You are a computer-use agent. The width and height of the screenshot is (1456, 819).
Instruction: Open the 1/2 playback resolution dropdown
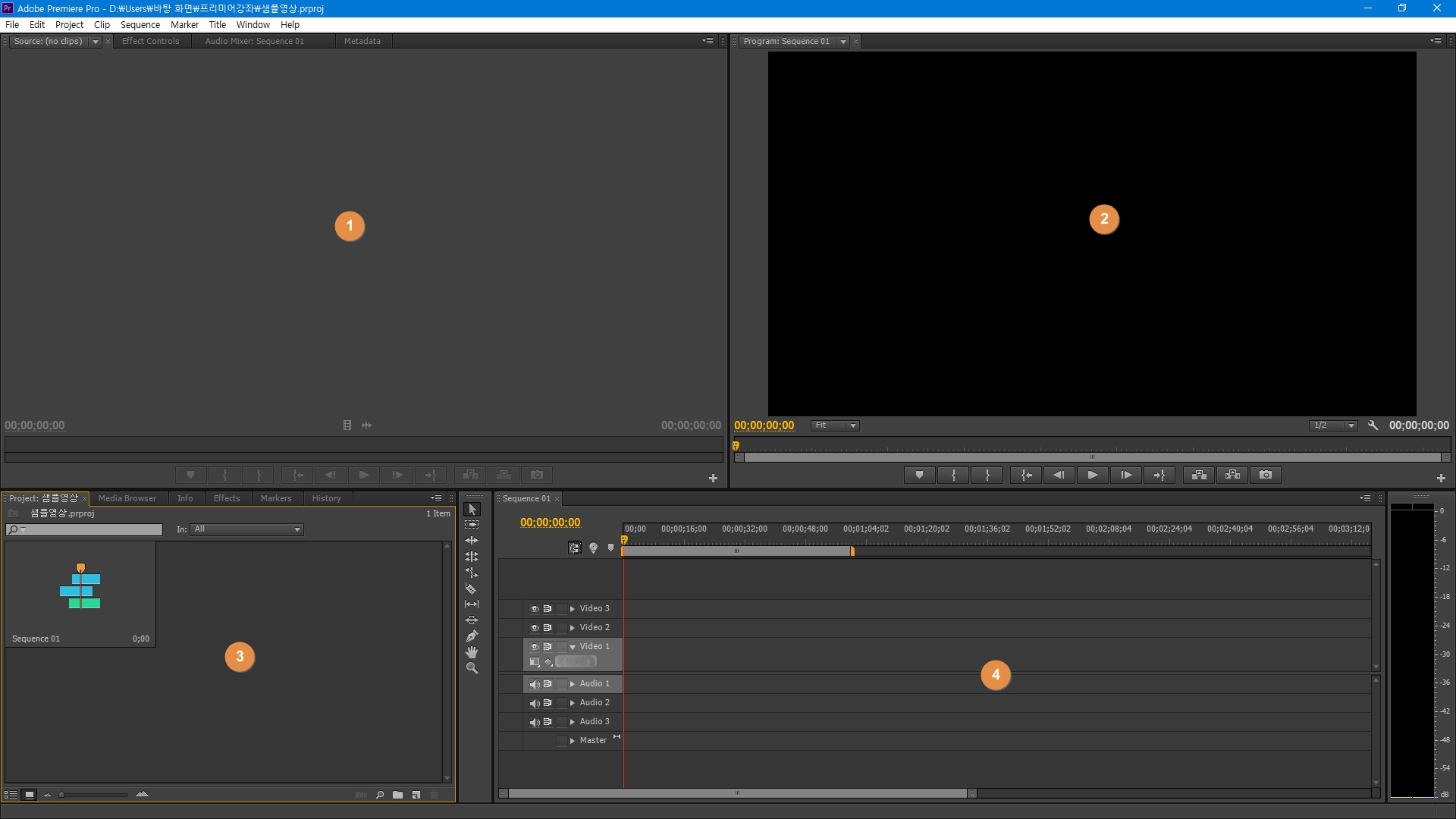pos(1332,425)
